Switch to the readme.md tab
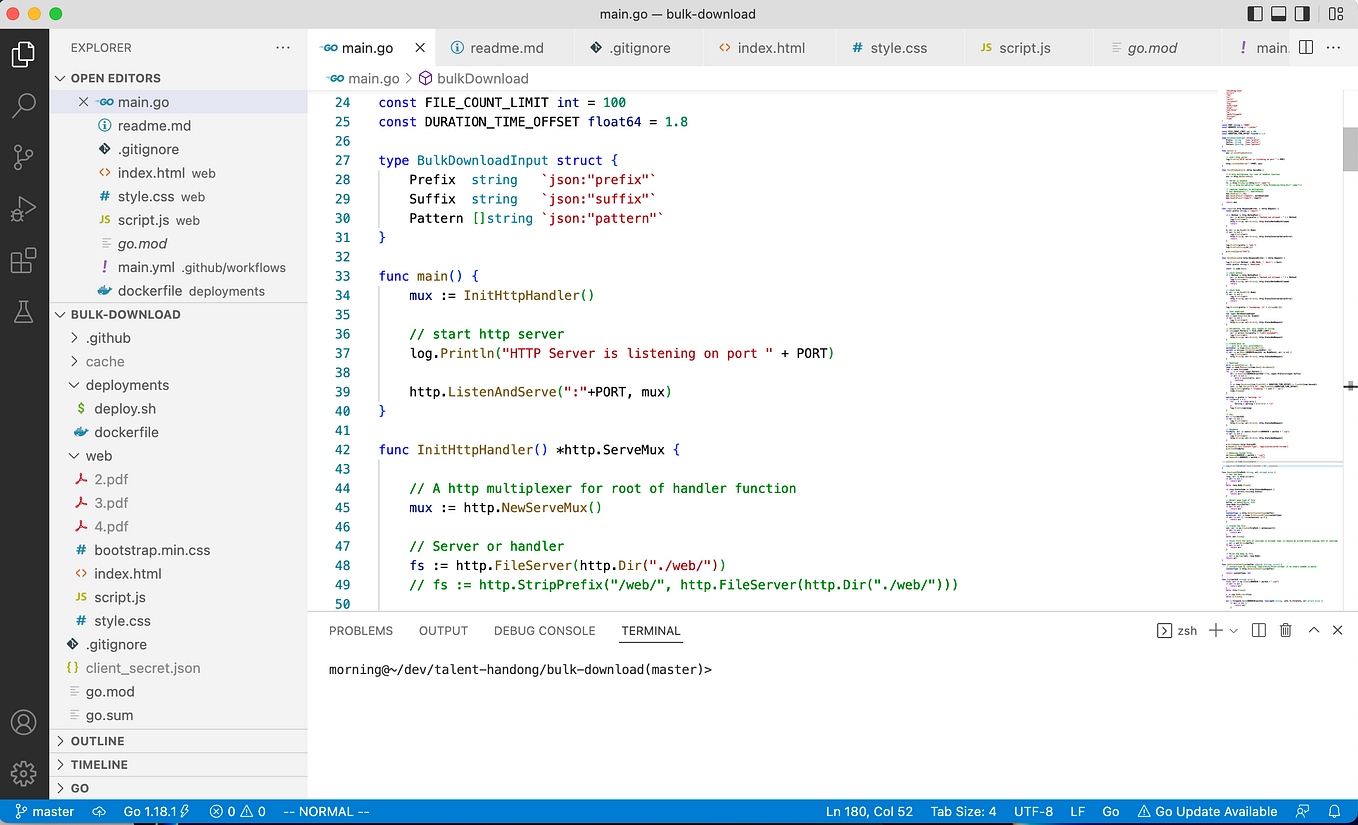The width and height of the screenshot is (1358, 825). coord(505,46)
